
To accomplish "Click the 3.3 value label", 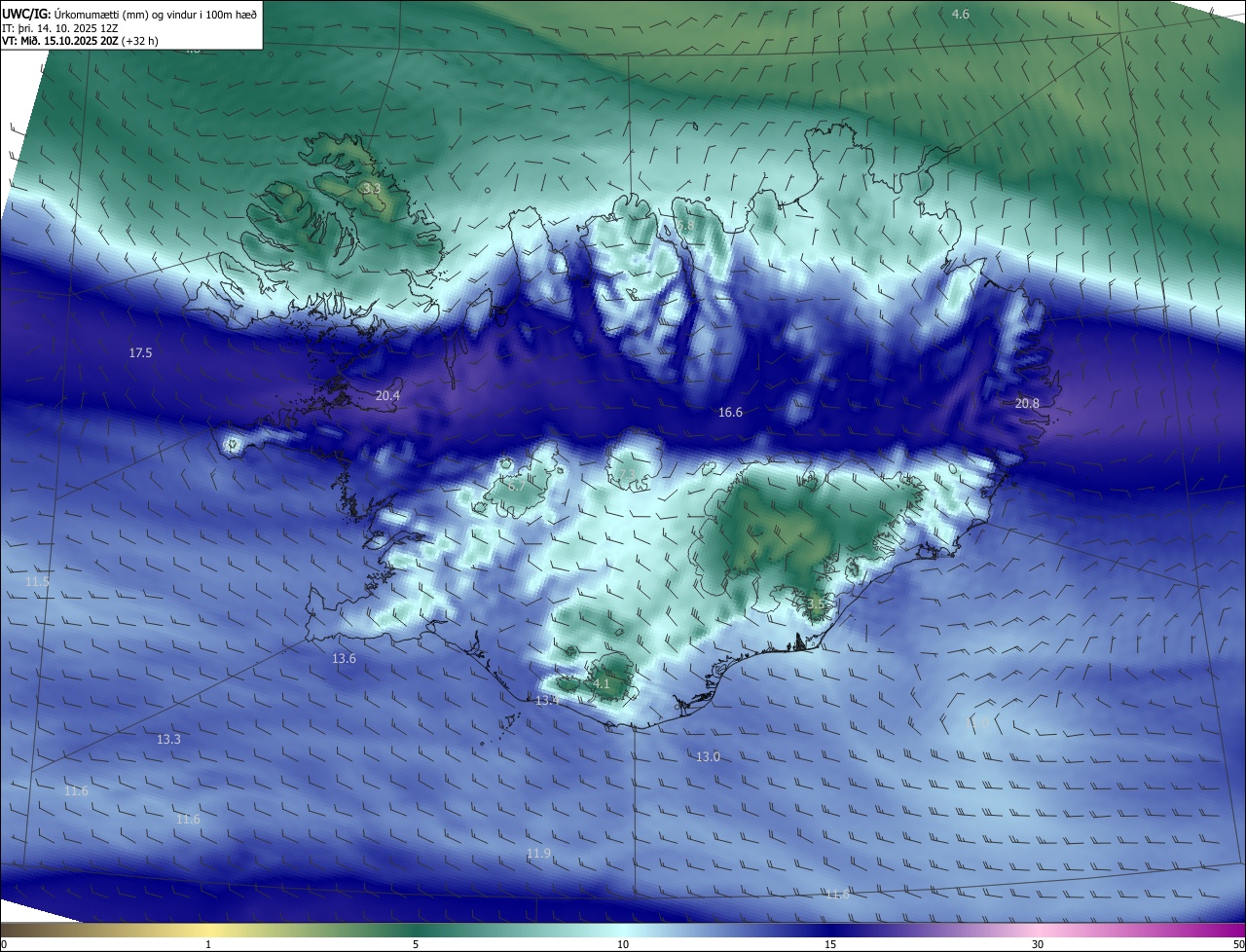I will point(371,188).
